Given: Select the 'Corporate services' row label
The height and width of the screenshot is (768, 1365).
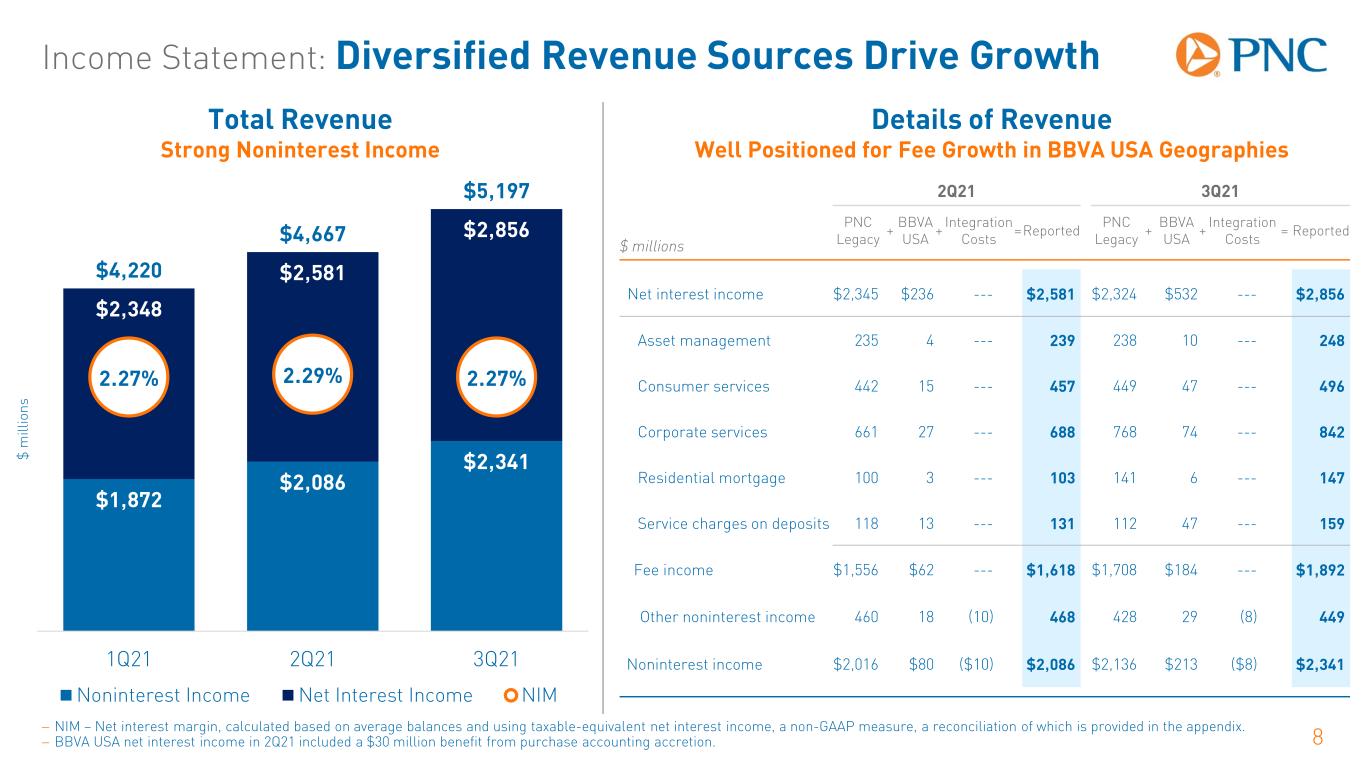Looking at the screenshot, I should tap(702, 432).
